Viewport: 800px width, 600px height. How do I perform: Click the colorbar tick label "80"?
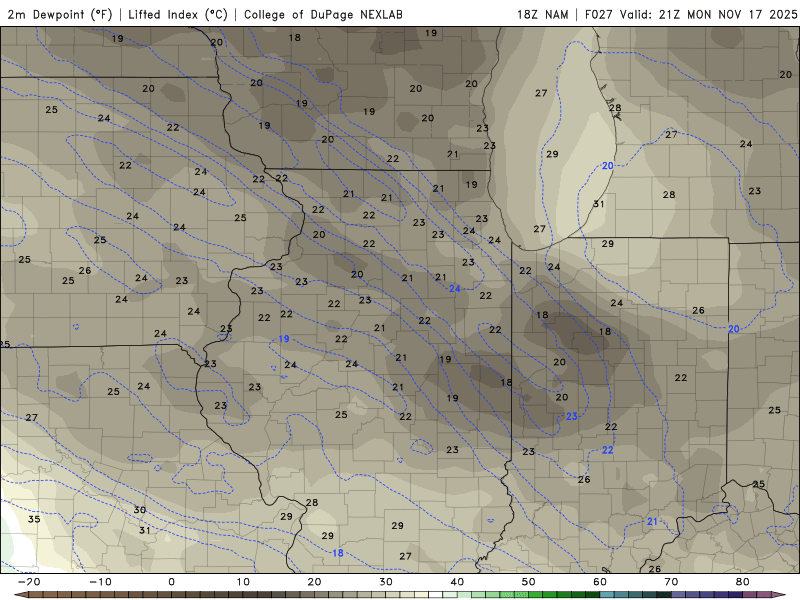point(743,582)
